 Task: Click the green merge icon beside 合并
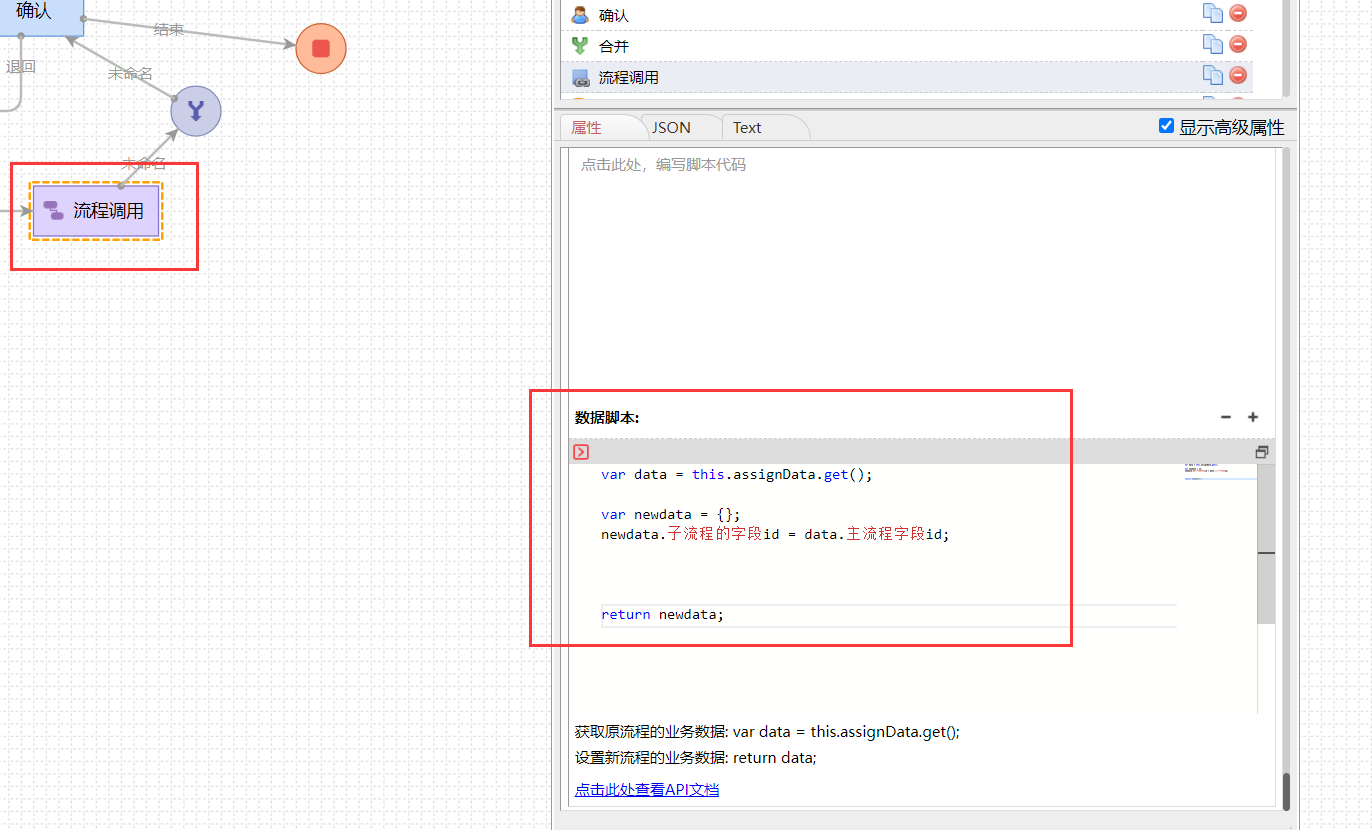(x=580, y=46)
